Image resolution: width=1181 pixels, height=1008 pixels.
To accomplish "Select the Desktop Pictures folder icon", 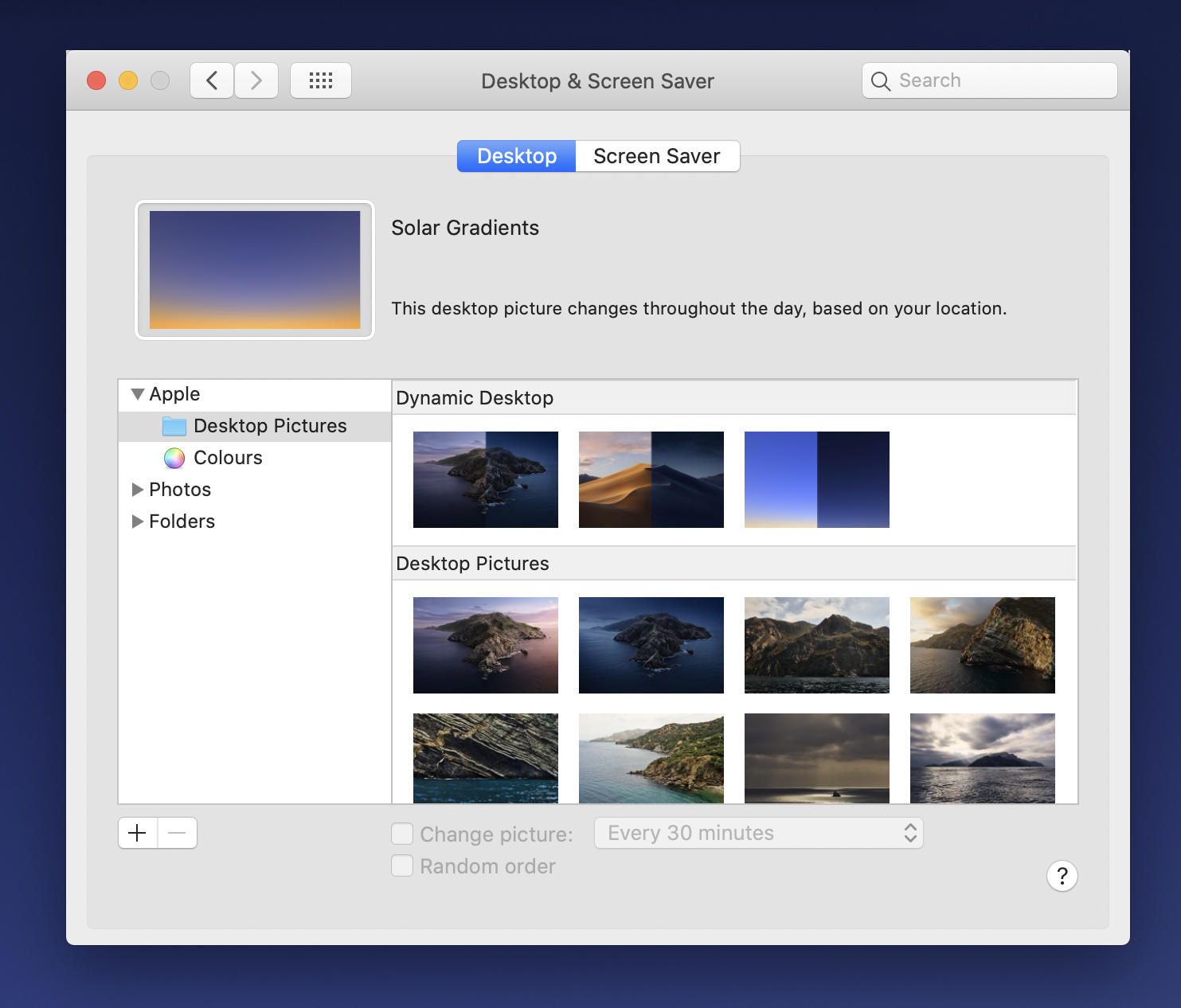I will (x=174, y=426).
